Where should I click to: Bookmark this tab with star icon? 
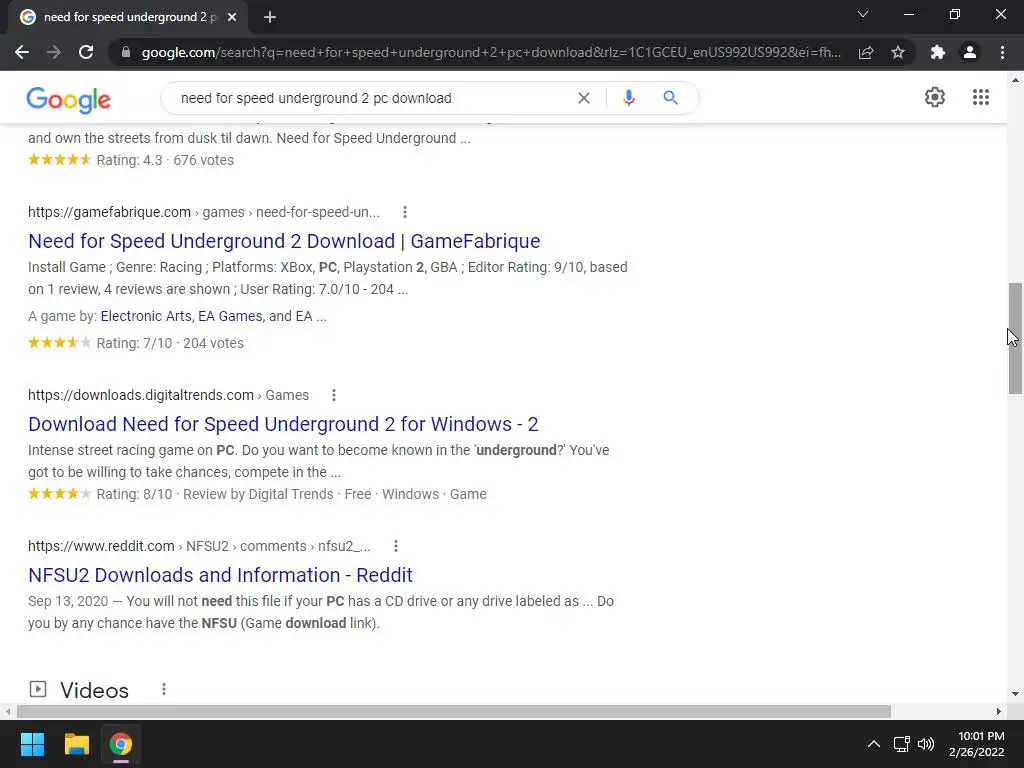click(898, 52)
